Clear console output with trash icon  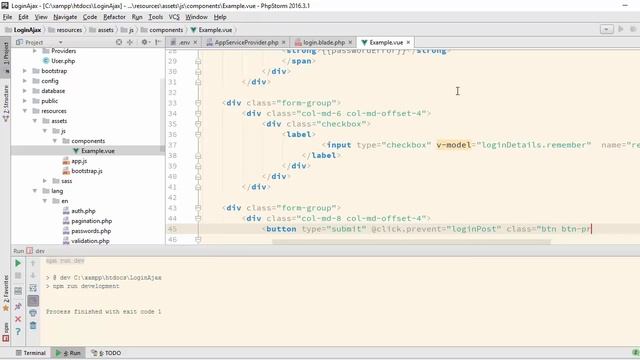point(33,326)
